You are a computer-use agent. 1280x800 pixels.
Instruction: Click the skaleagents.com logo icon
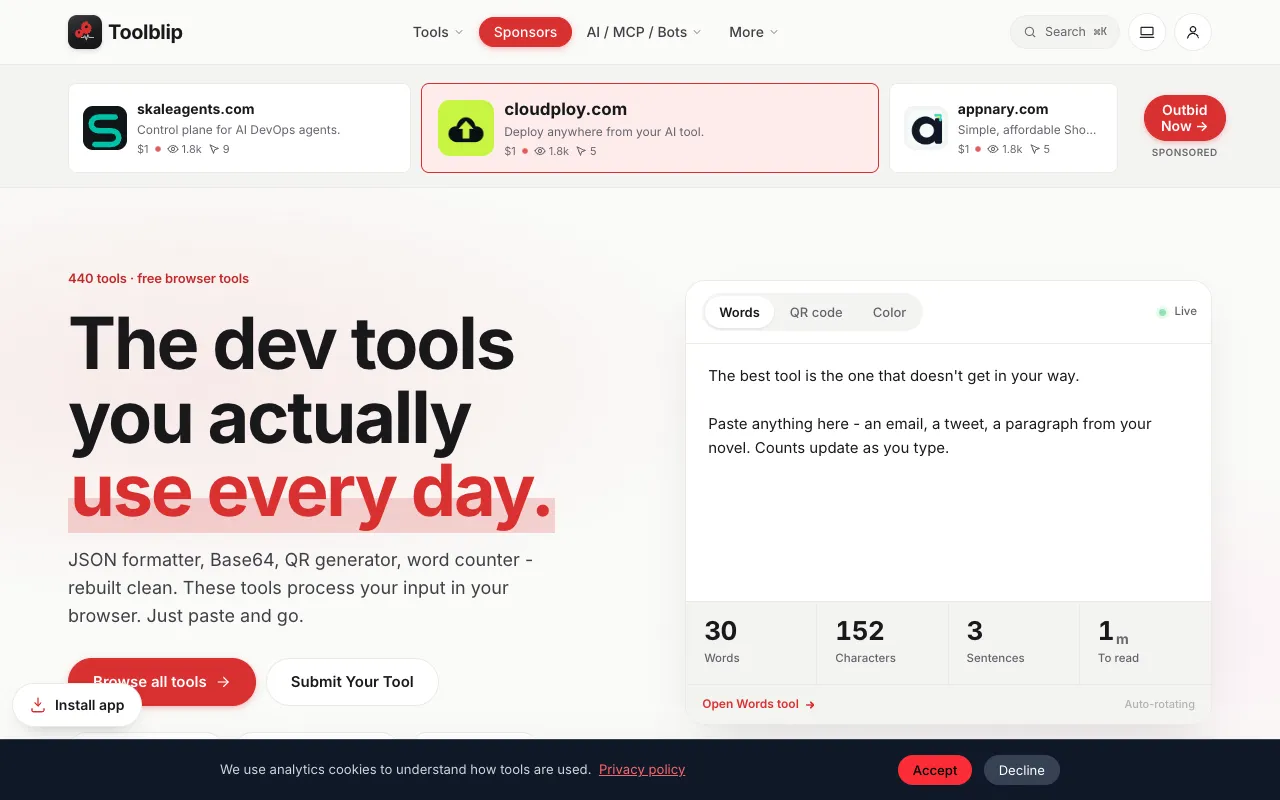tap(105, 128)
